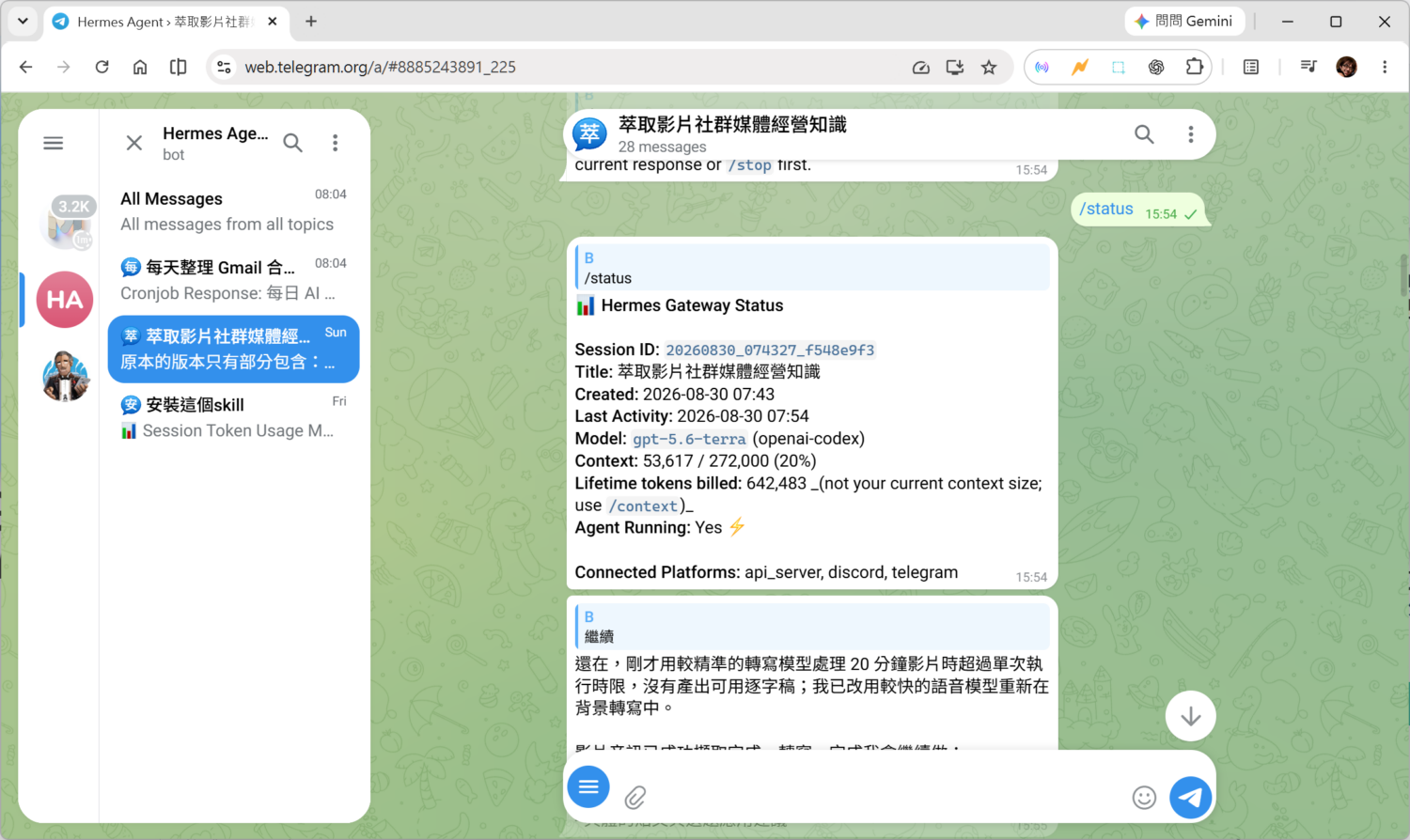Open the Telegram hamburger menu
This screenshot has height=840, width=1410.
point(54,143)
